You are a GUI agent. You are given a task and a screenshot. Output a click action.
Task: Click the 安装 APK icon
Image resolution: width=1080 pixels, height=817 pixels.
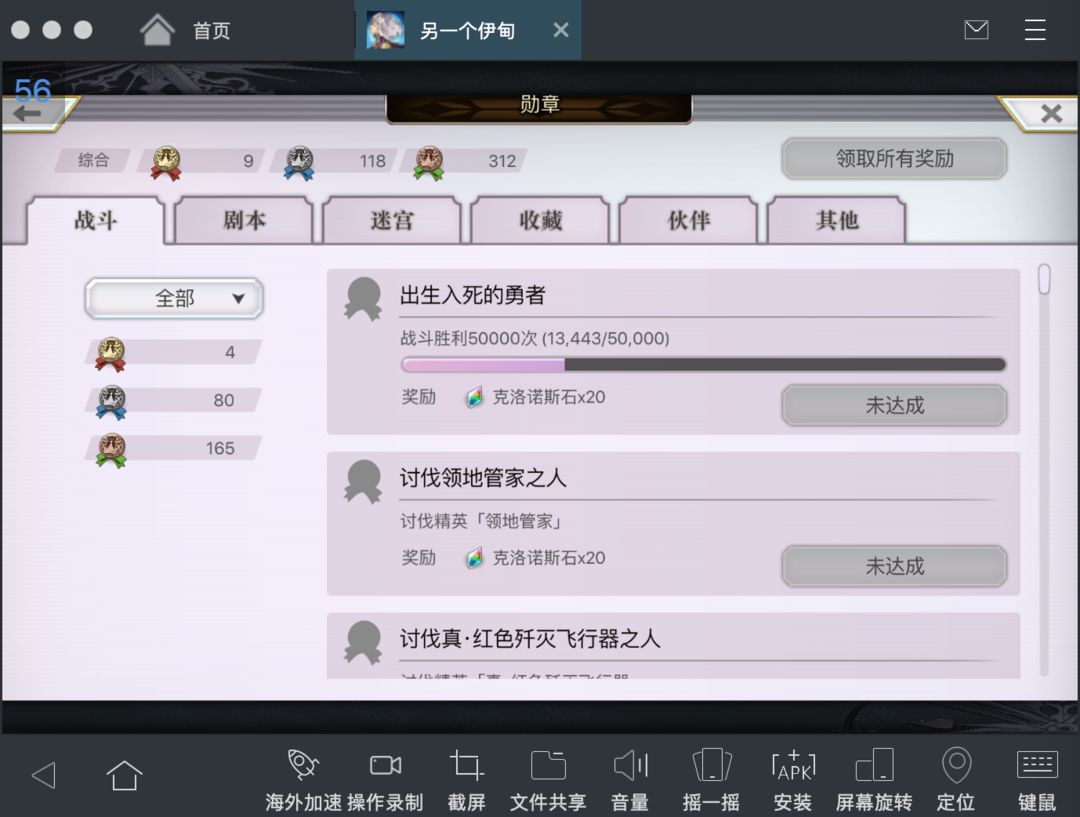(793, 766)
